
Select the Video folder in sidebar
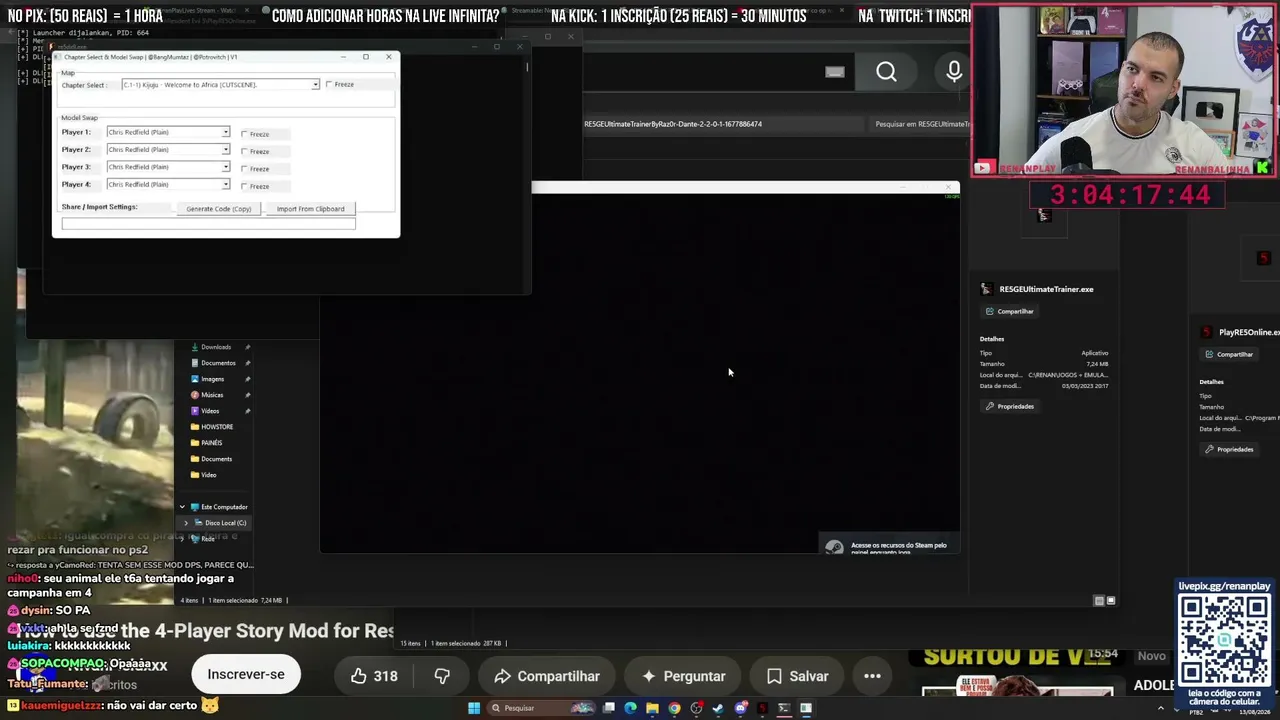click(x=208, y=475)
